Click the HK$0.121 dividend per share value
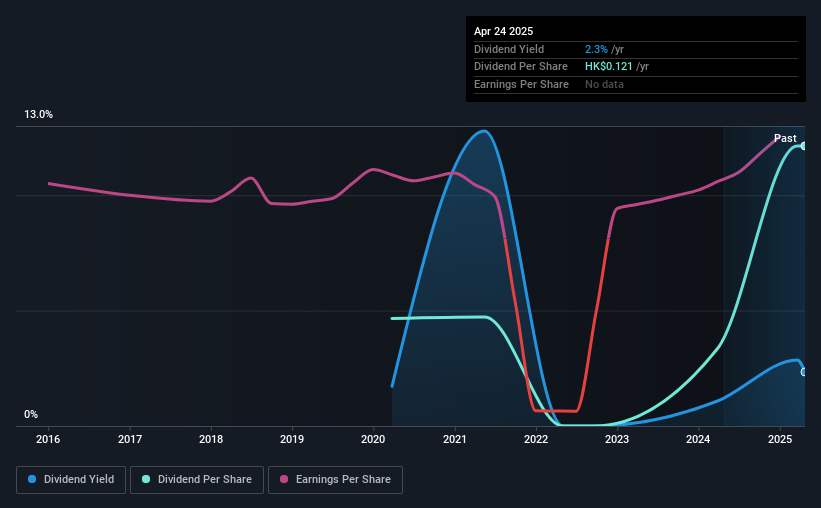This screenshot has height=508, width=821. (x=608, y=67)
